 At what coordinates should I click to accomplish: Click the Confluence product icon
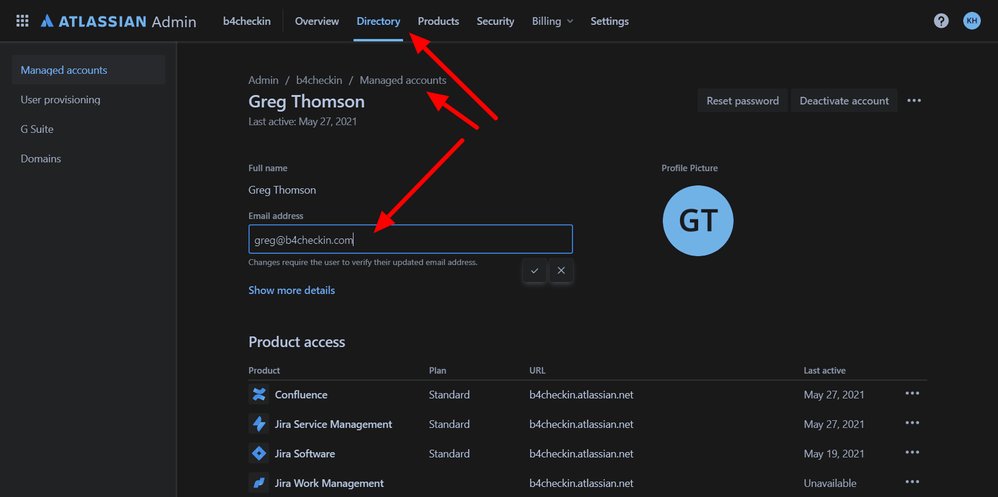click(259, 395)
